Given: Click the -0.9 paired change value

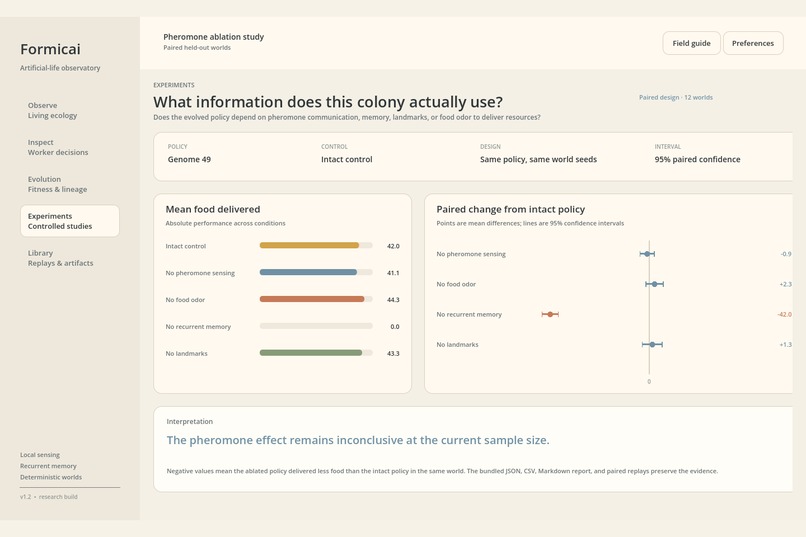Looking at the screenshot, I should click(x=786, y=254).
